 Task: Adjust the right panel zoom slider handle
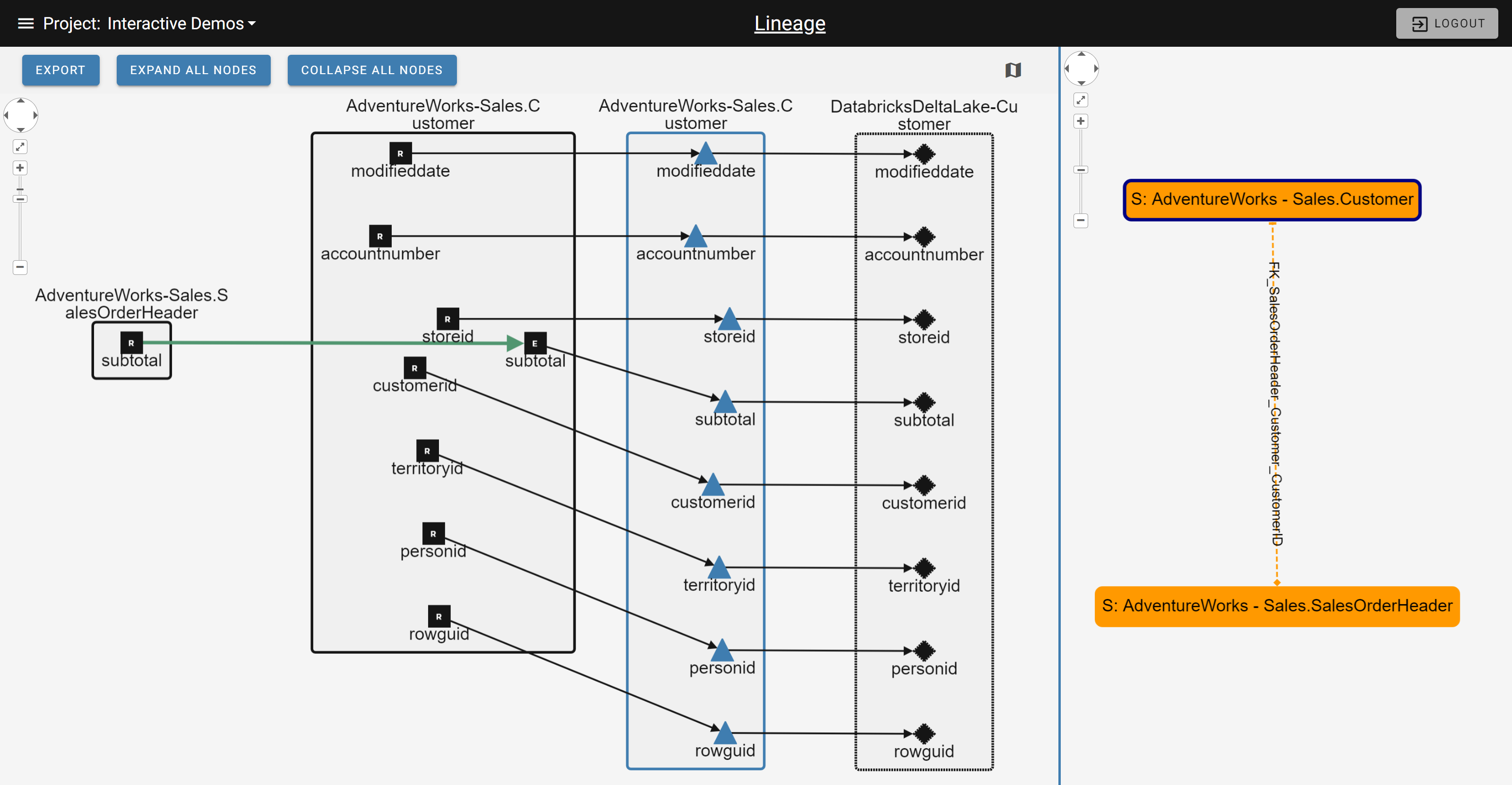[x=1081, y=170]
